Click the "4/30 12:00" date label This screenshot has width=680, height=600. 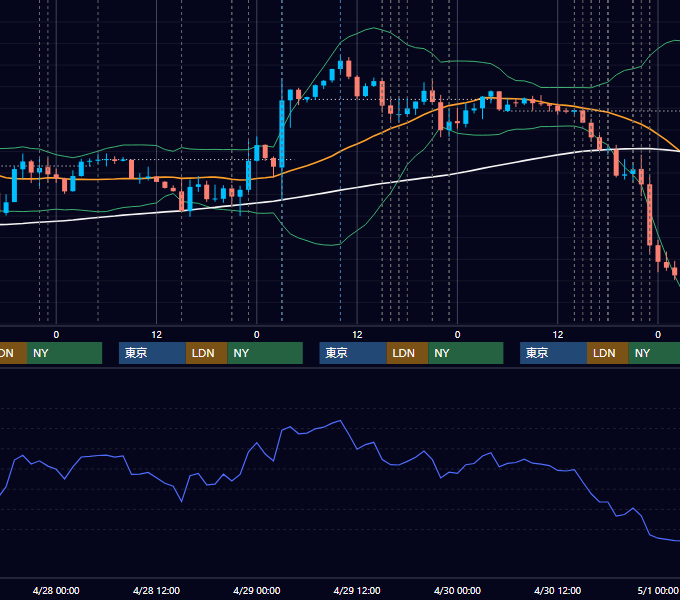[557, 590]
